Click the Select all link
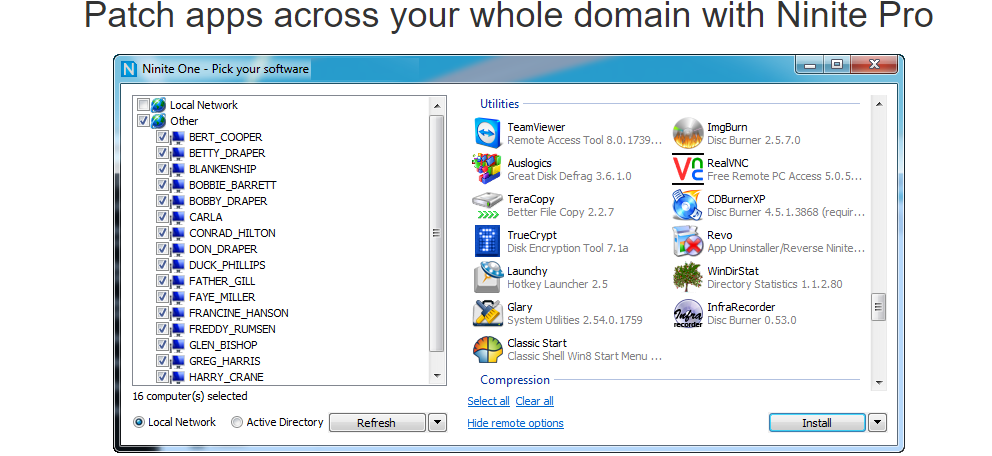992x456 pixels. [488, 401]
